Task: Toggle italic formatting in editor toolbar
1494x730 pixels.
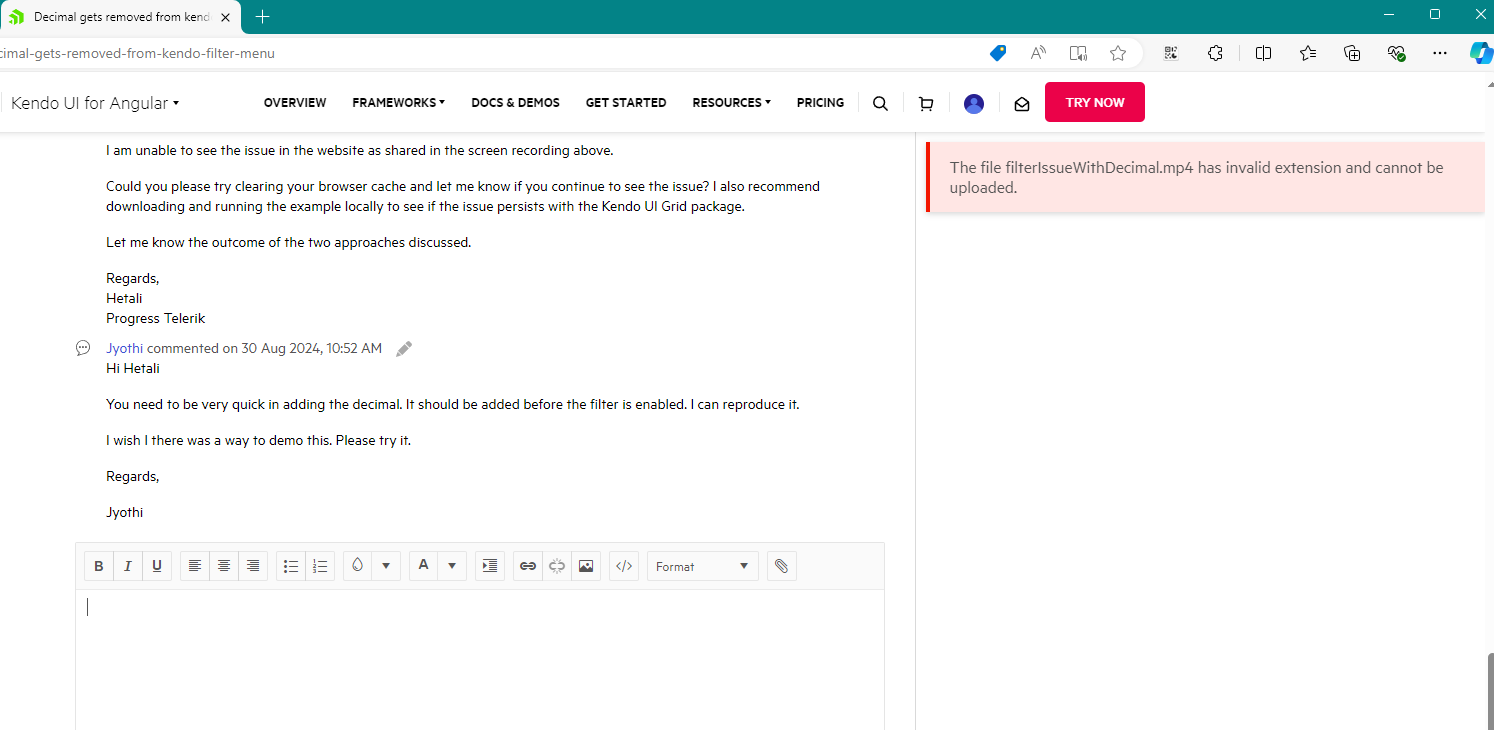Action: point(128,566)
